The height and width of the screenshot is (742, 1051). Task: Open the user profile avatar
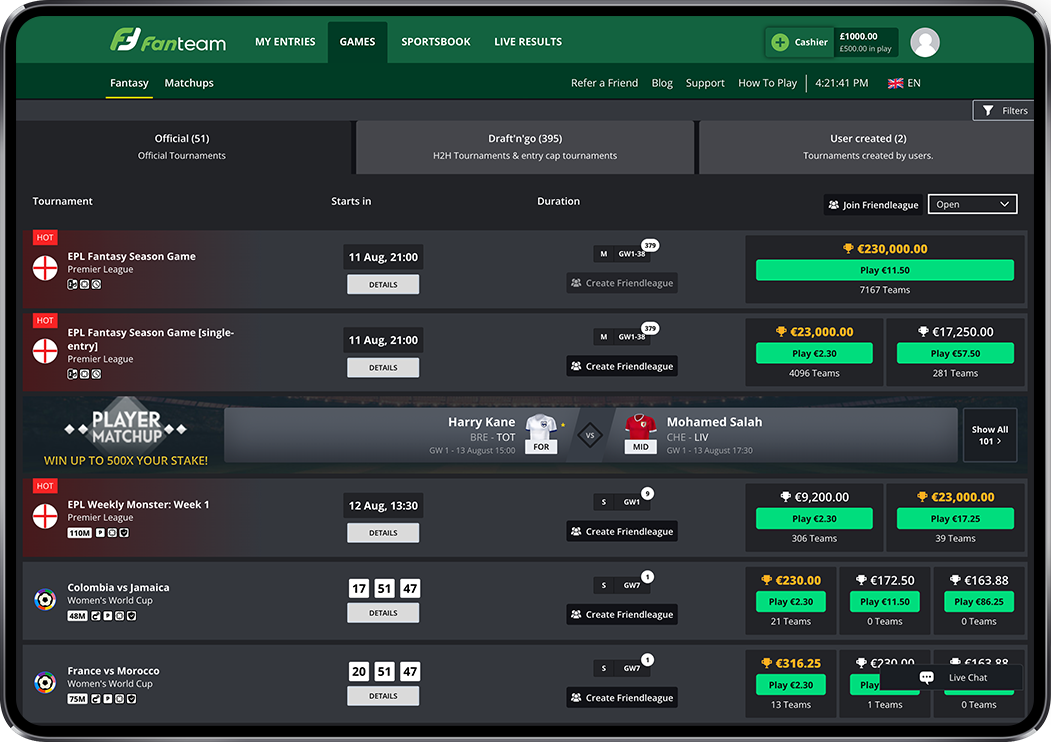click(x=925, y=42)
